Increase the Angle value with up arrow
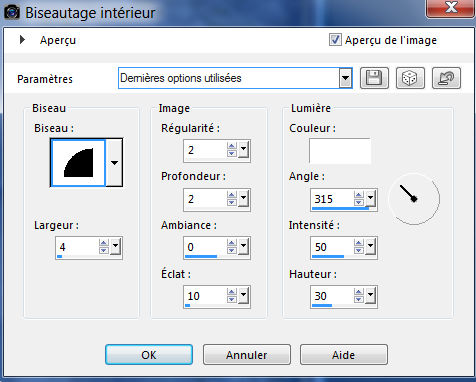The image size is (476, 382). 359,195
